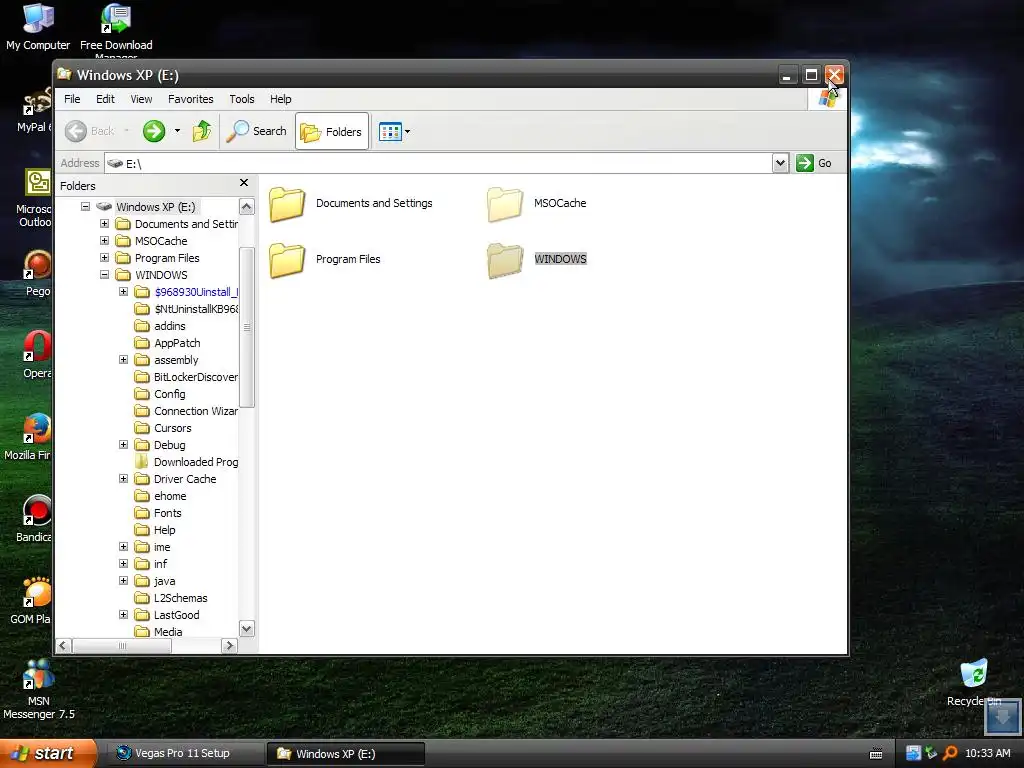Viewport: 1024px width, 768px height.
Task: Expand the $968930Uinstall tree node
Action: (123, 291)
